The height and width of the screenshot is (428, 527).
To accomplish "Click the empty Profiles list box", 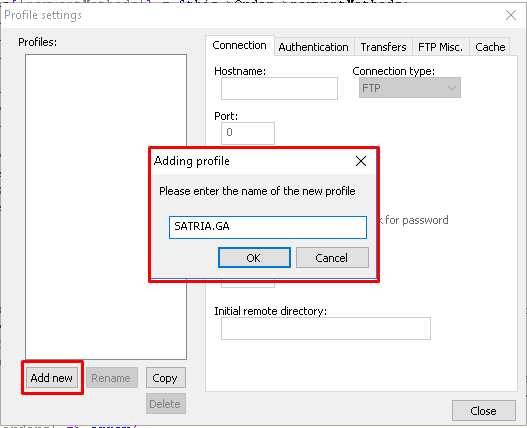I will 106,207.
